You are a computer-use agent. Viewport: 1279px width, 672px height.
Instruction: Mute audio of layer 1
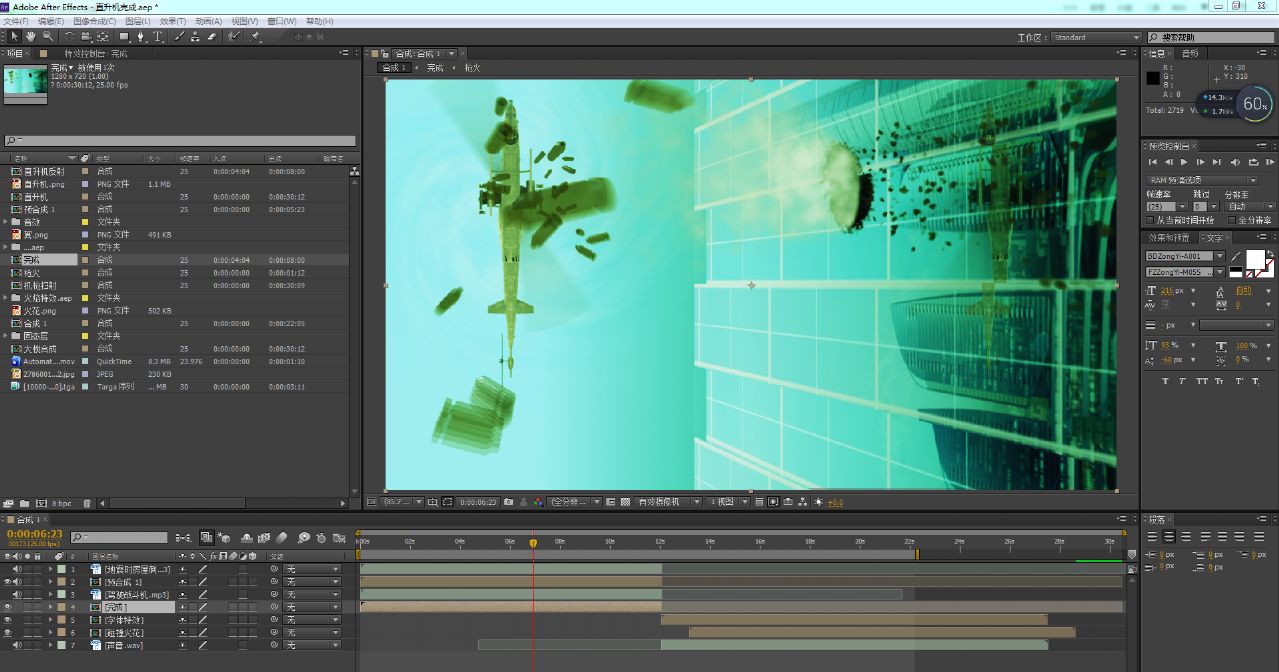click(x=18, y=569)
